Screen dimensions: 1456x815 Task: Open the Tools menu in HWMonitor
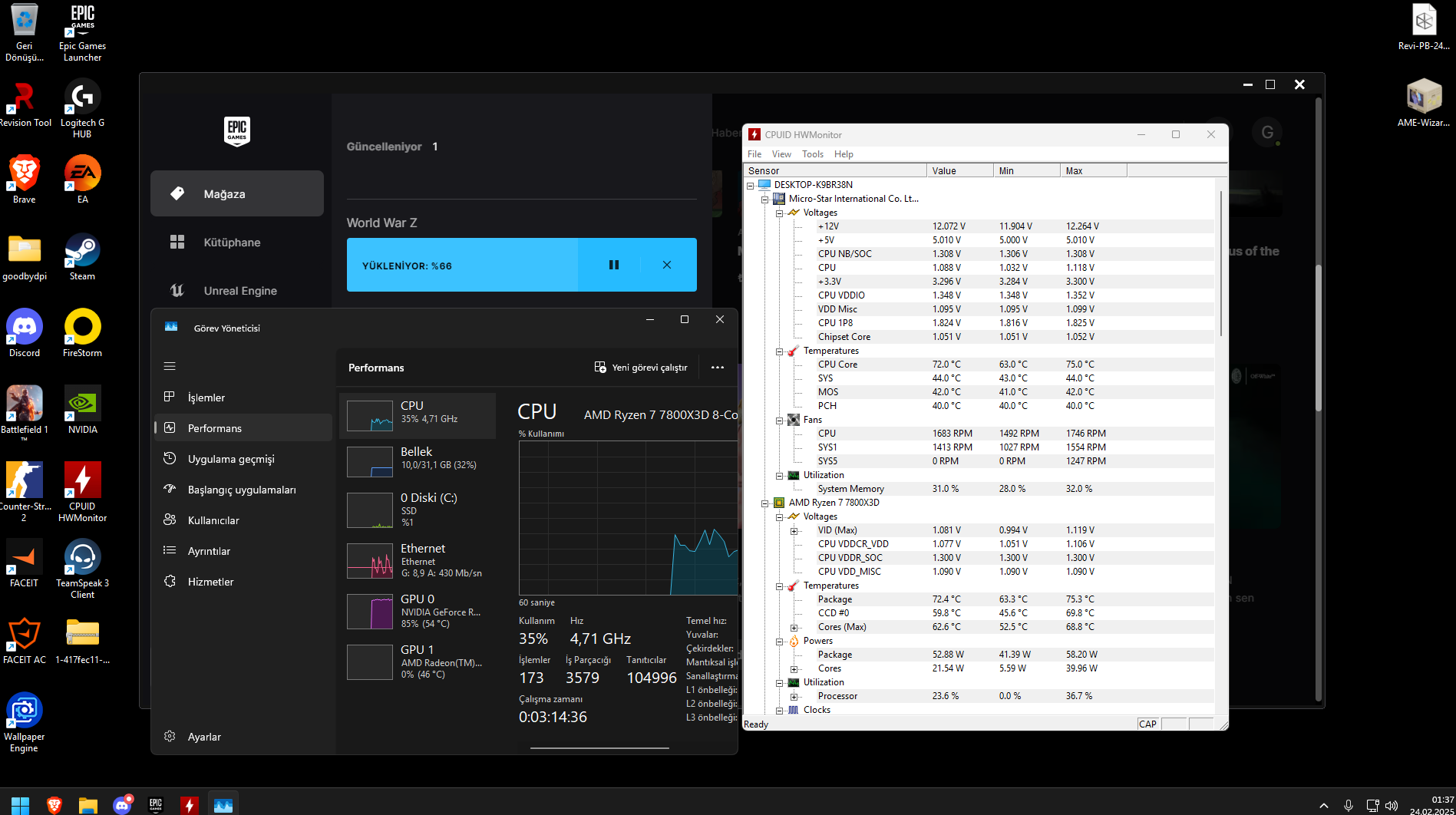(x=813, y=154)
